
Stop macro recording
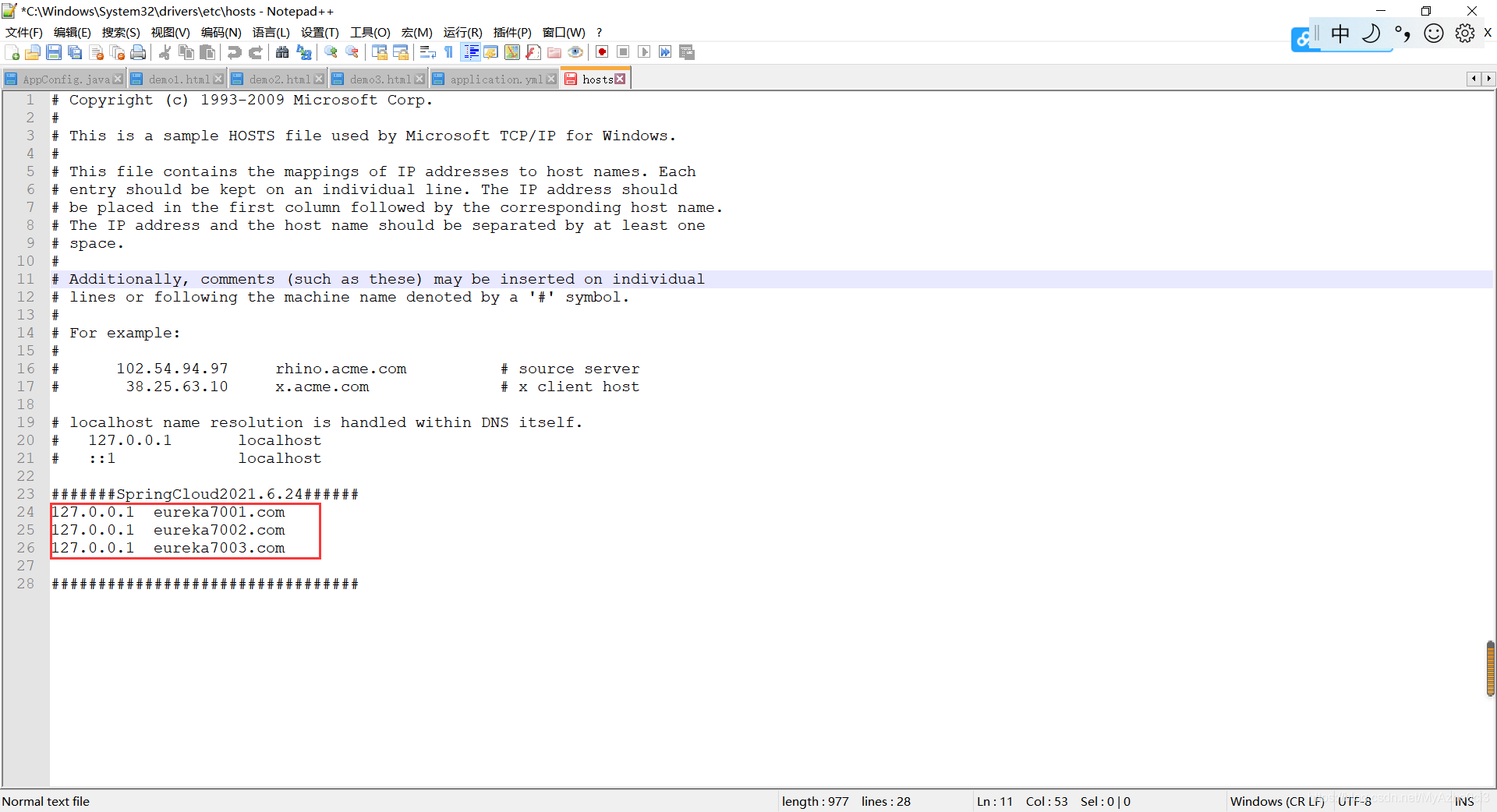pos(623,52)
